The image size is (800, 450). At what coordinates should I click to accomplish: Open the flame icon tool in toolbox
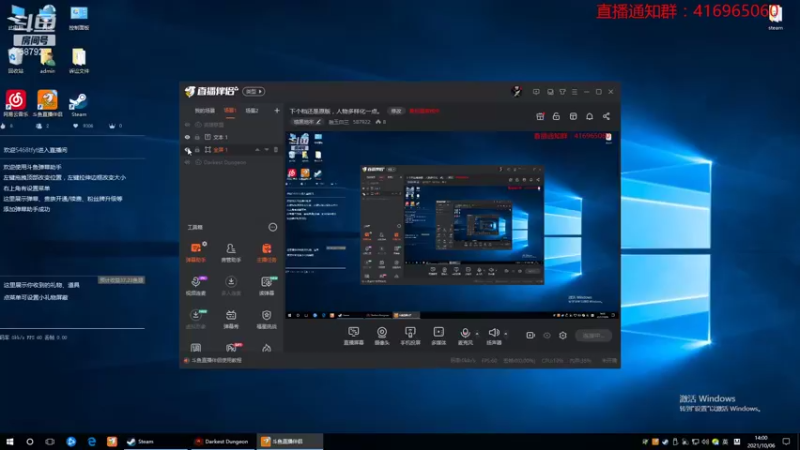tap(266, 348)
